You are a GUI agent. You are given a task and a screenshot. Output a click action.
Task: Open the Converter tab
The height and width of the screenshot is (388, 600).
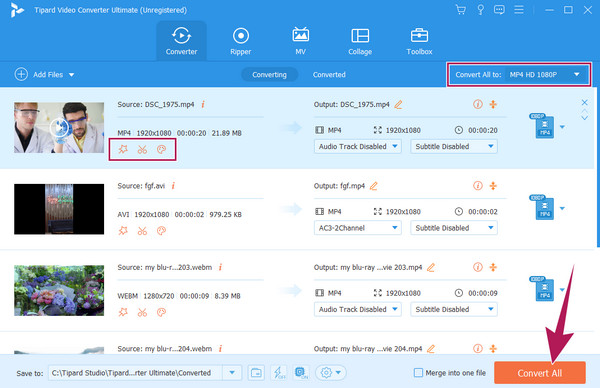pyautogui.click(x=181, y=41)
